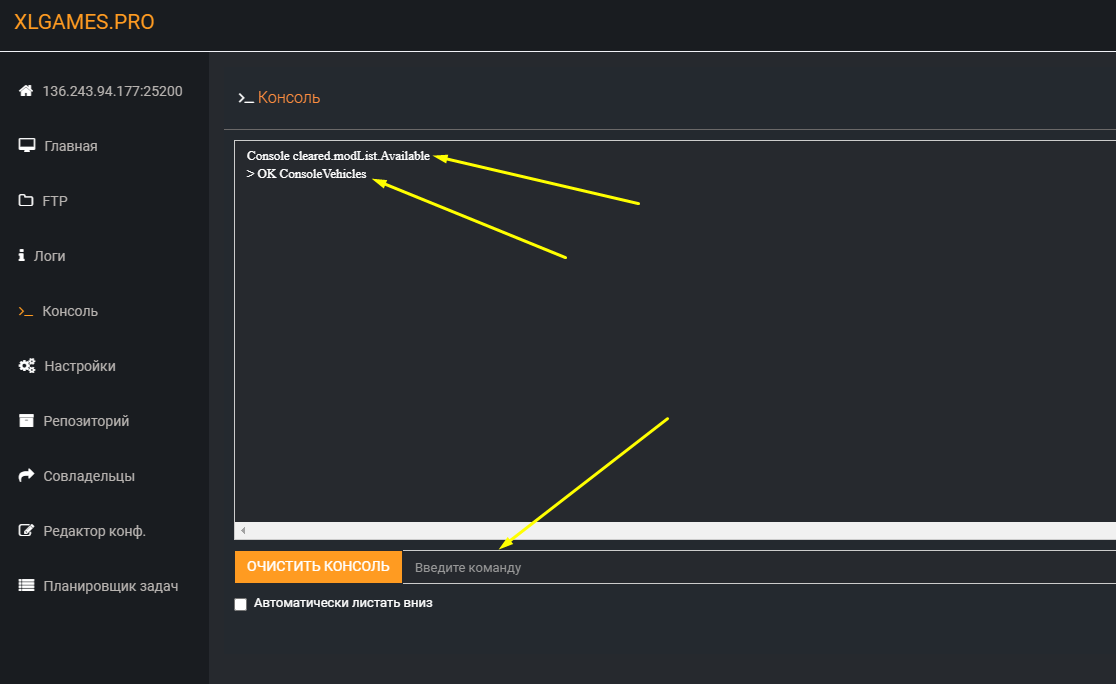
Task: Click the gears icon for Настройки
Action: click(27, 366)
